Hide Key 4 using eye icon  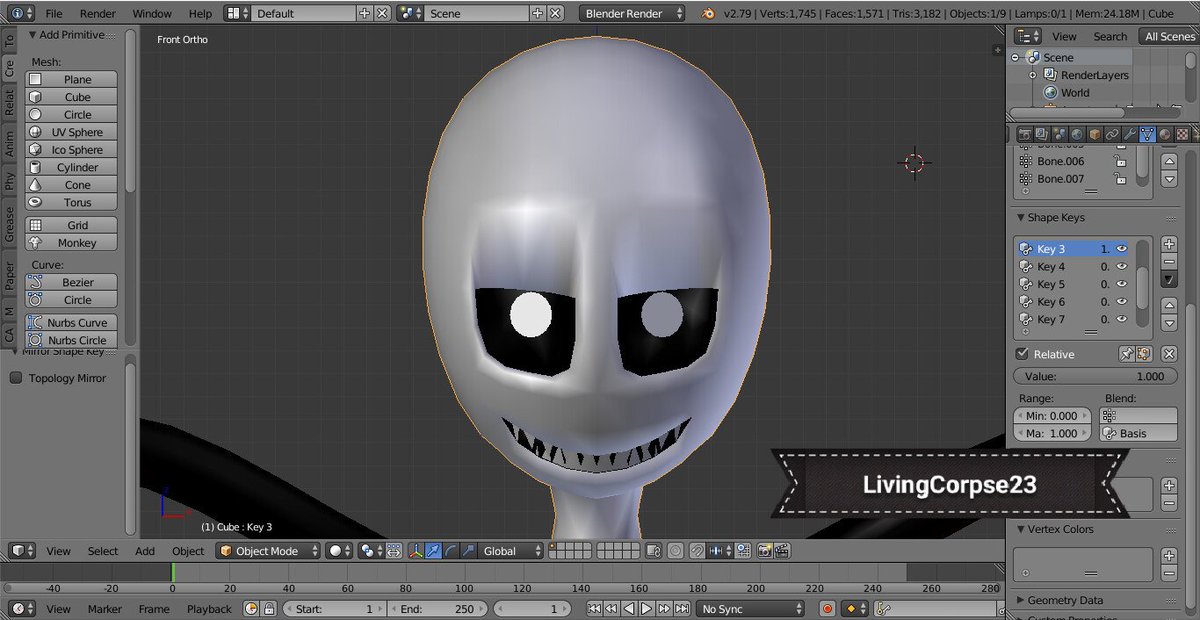point(1123,267)
